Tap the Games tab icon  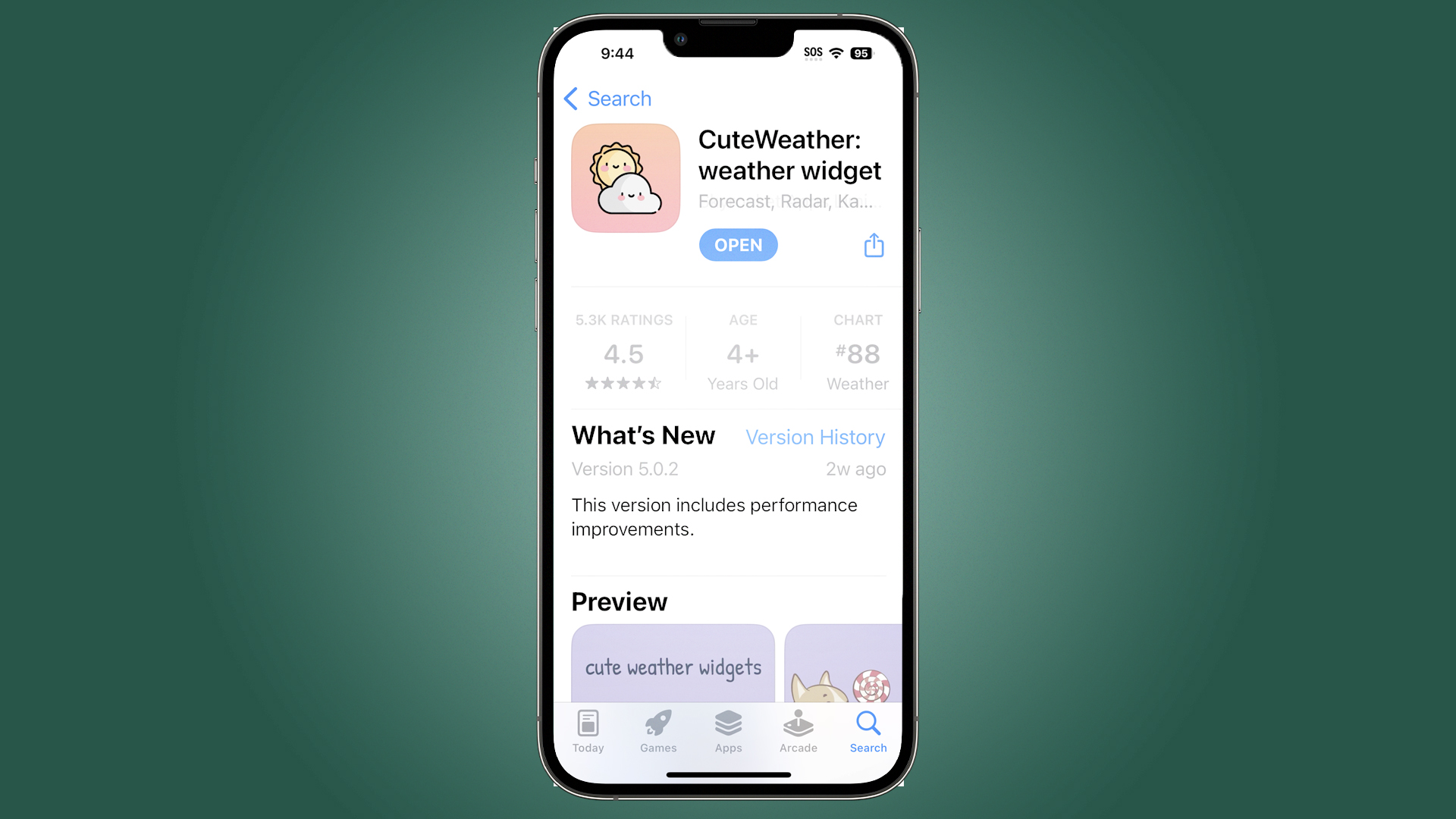(658, 730)
